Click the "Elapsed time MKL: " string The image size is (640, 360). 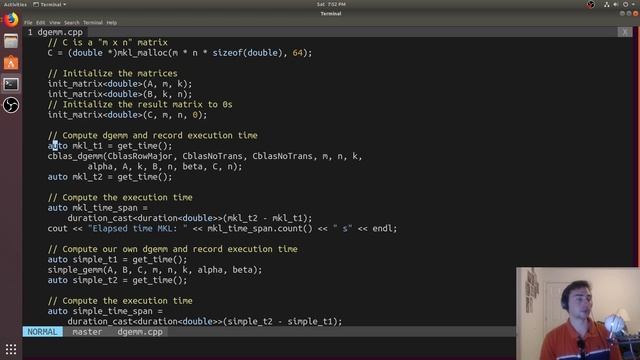click(x=138, y=229)
